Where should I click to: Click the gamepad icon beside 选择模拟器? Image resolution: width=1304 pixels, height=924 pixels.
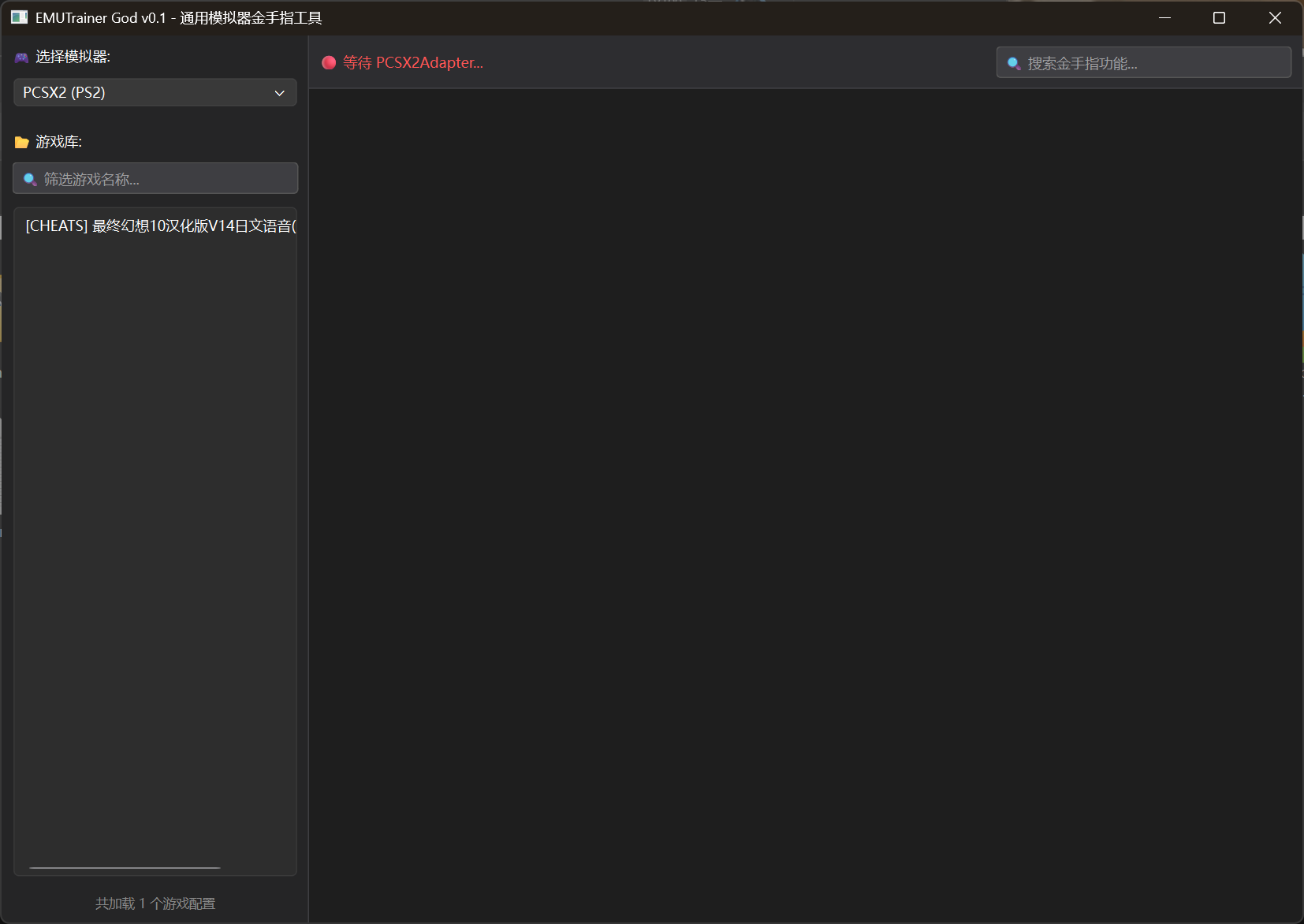(21, 58)
